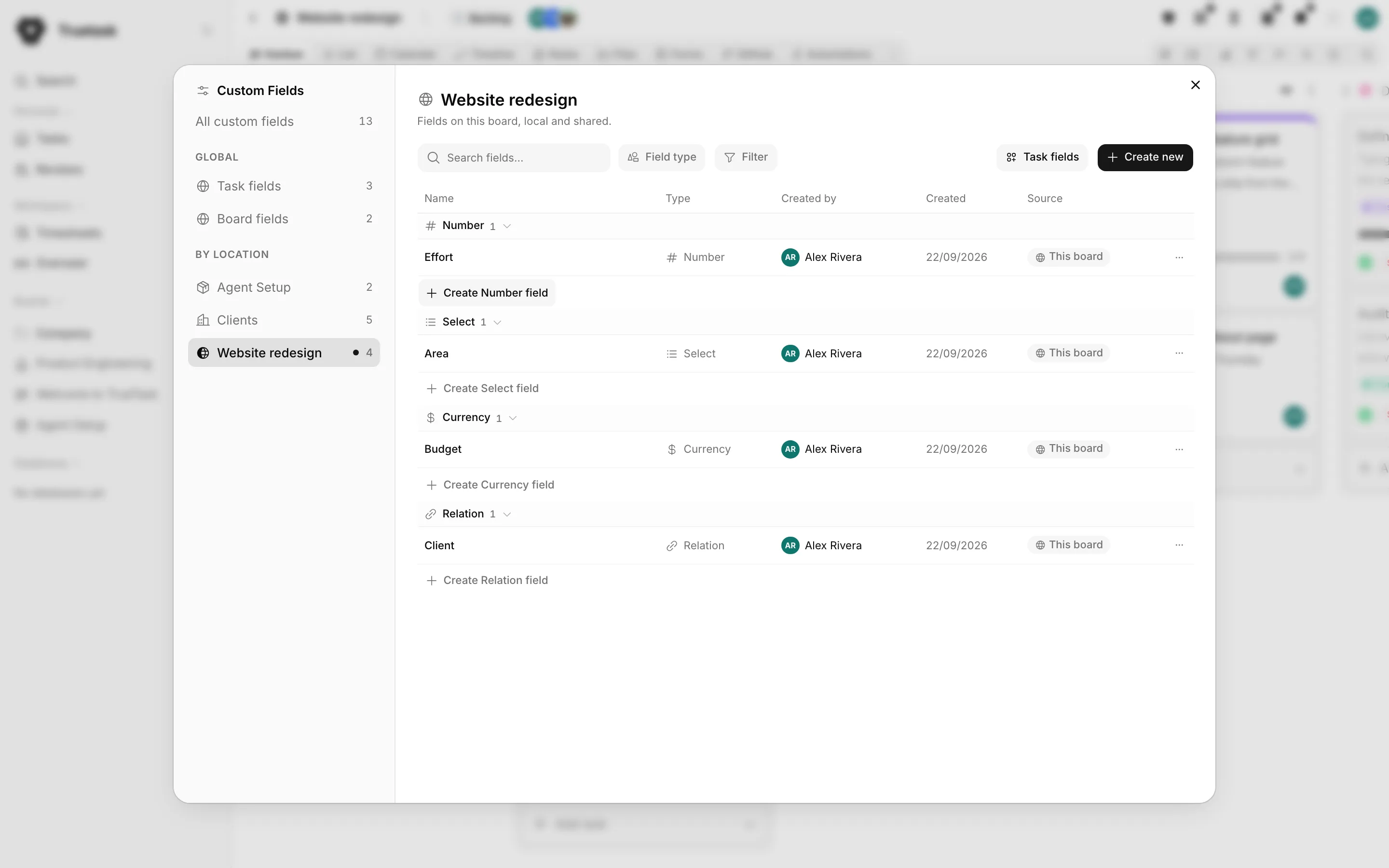Screen dimensions: 1389x868
Task: Click the funnel icon in Filter button
Action: [x=730, y=158]
